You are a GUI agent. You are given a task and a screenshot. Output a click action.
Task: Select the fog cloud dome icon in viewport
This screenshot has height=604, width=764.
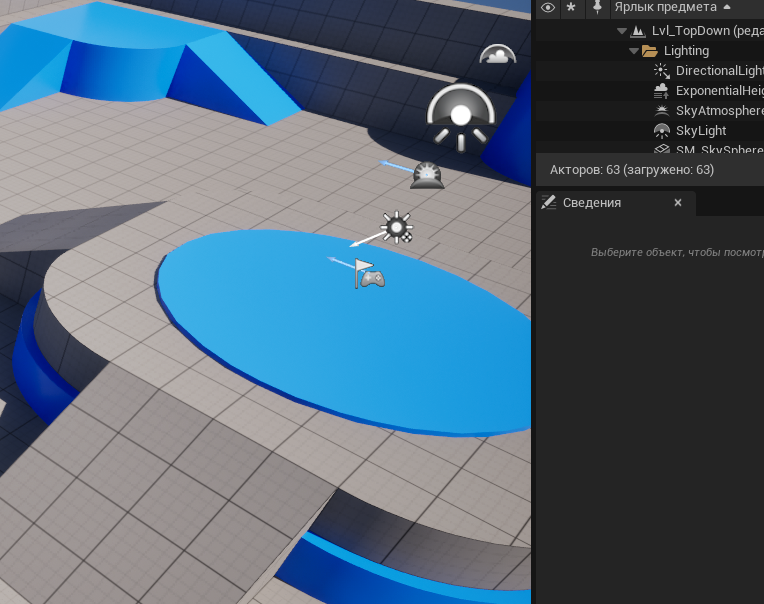tap(497, 54)
